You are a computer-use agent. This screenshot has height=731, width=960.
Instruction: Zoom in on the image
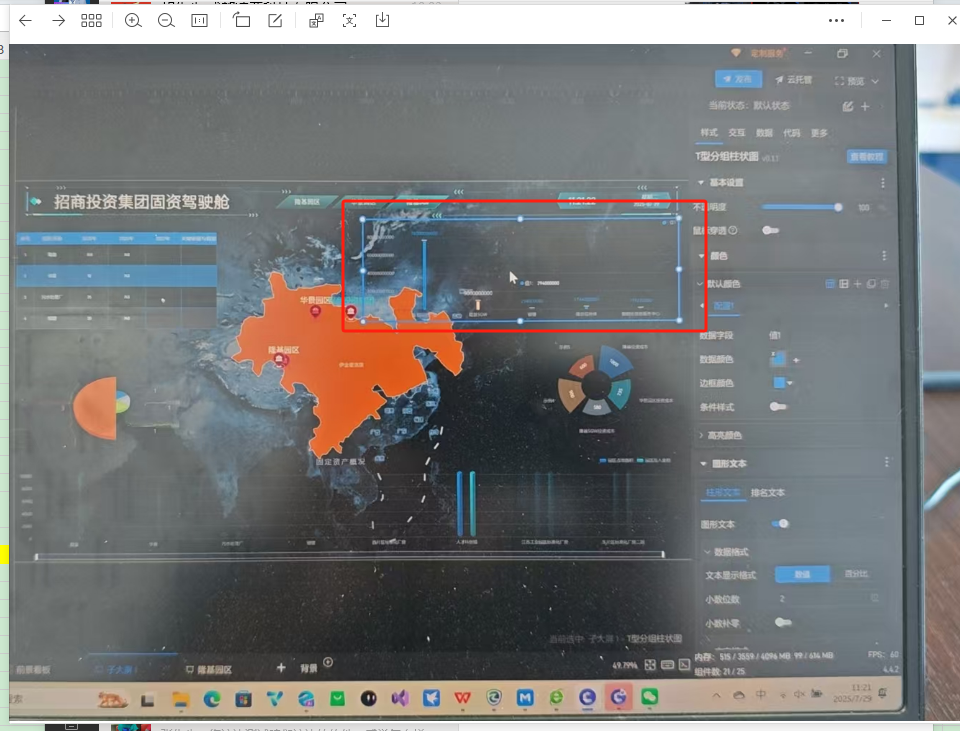pos(133,21)
